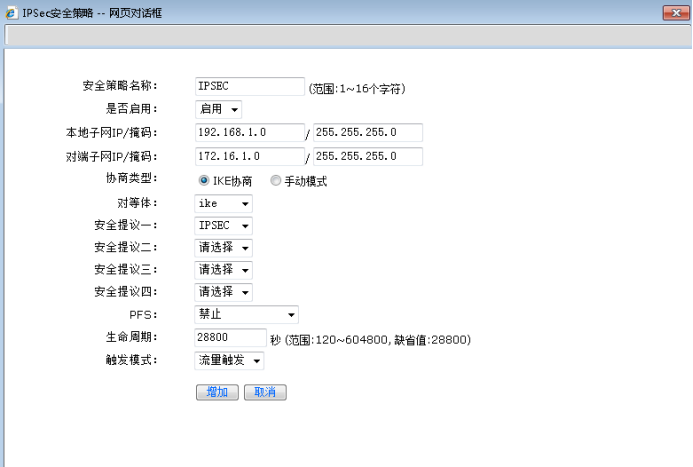Close the IPSec security policy dialog
Viewport: 693px width, 467px height.
[x=676, y=13]
